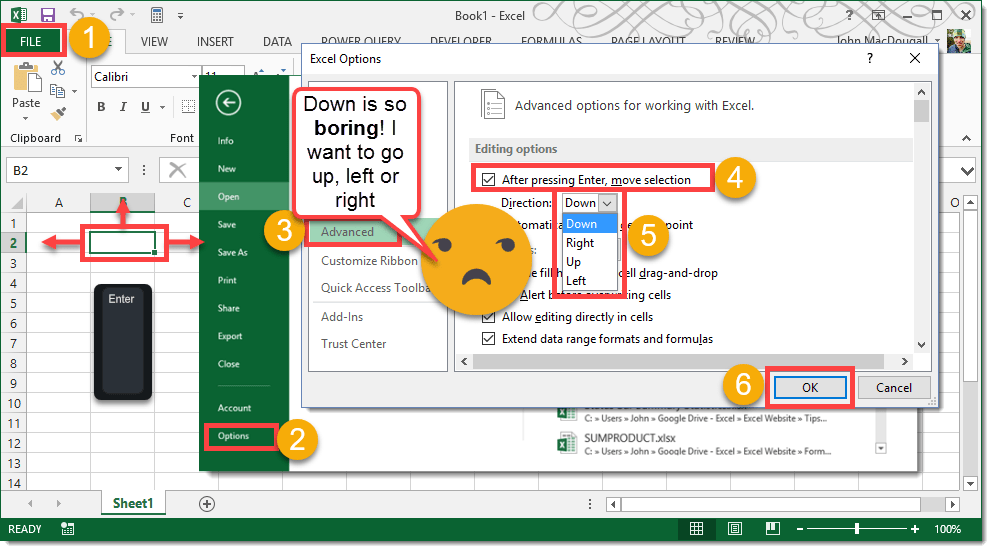Click the Copy icon in Clipboard group
Image resolution: width=992 pixels, height=551 pixels.
pos(58,91)
